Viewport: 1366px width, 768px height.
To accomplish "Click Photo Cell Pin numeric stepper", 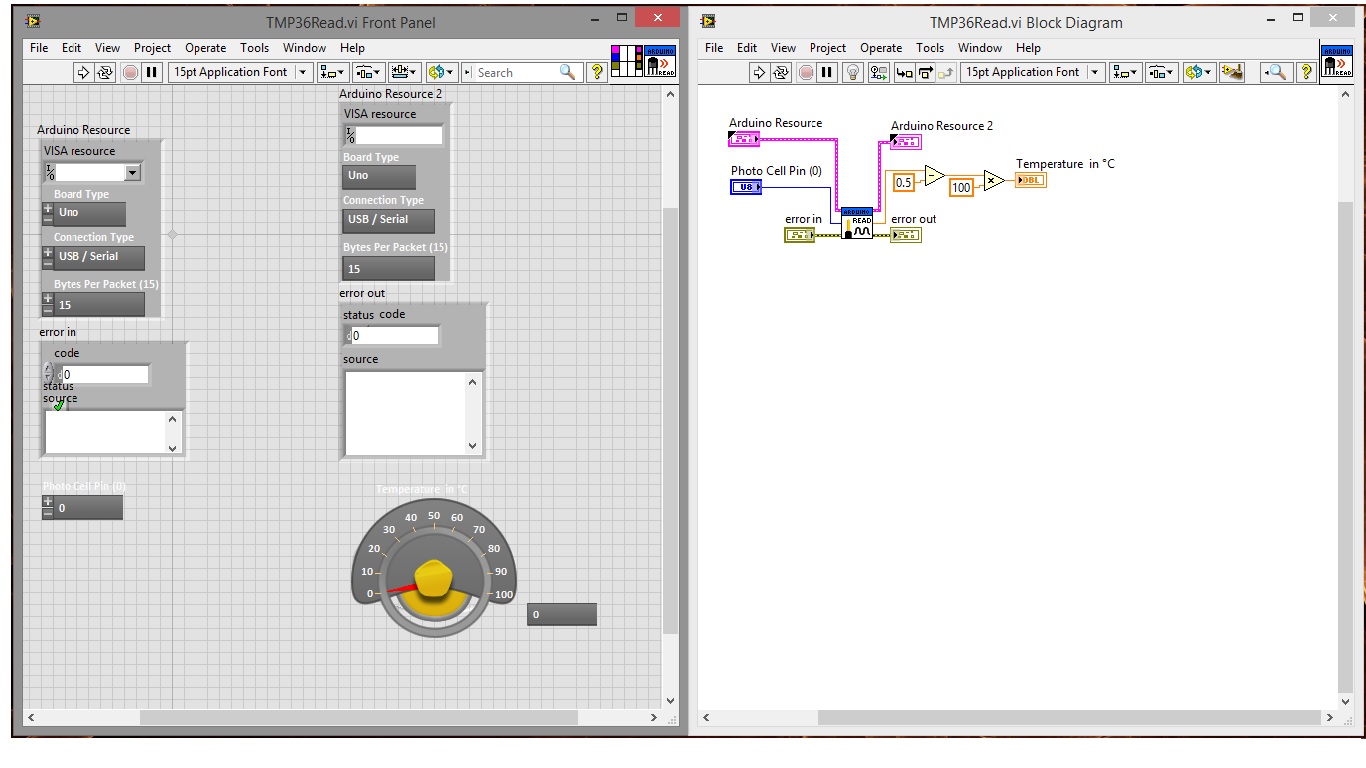I will [x=48, y=508].
